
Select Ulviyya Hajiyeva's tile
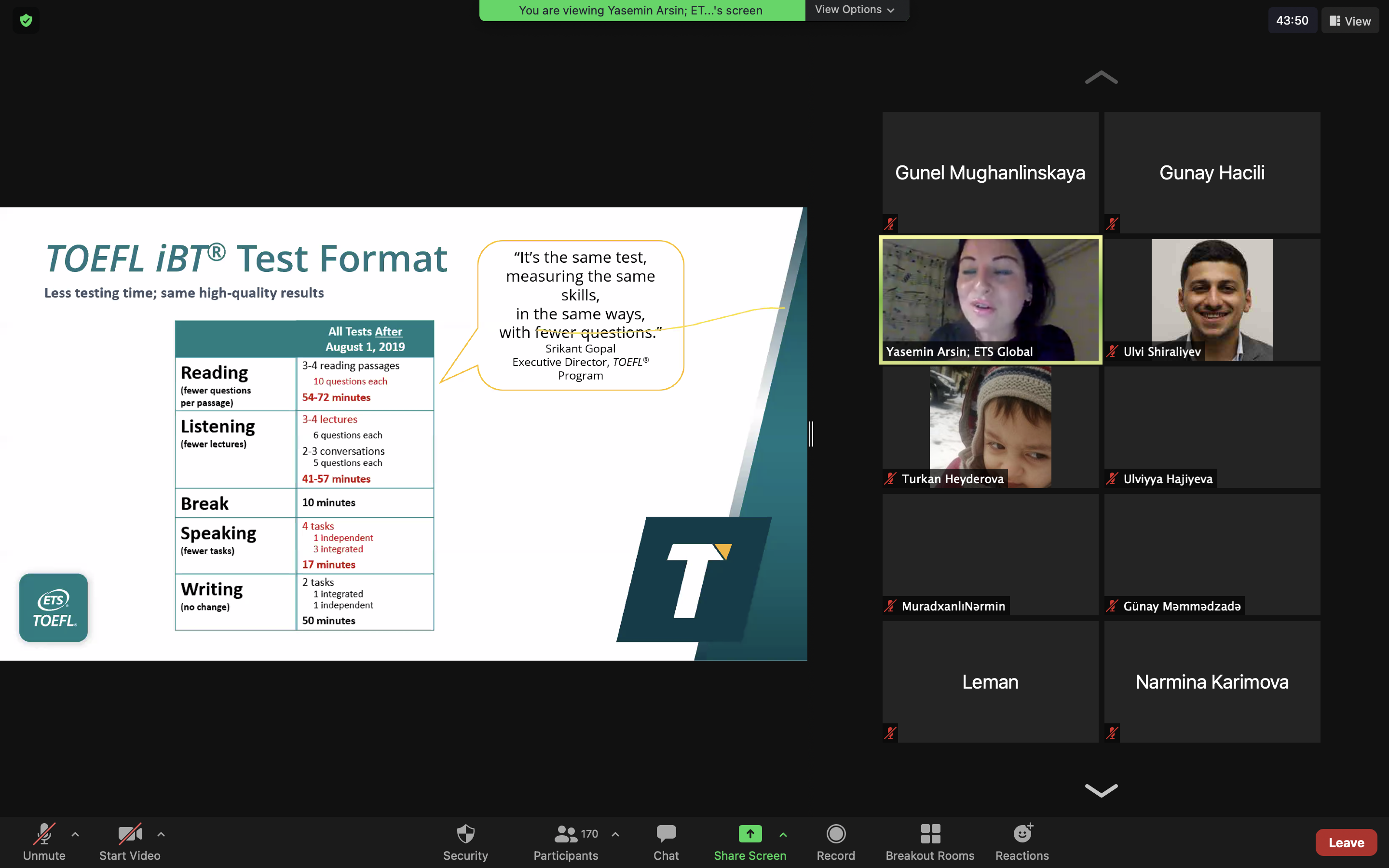1212,427
